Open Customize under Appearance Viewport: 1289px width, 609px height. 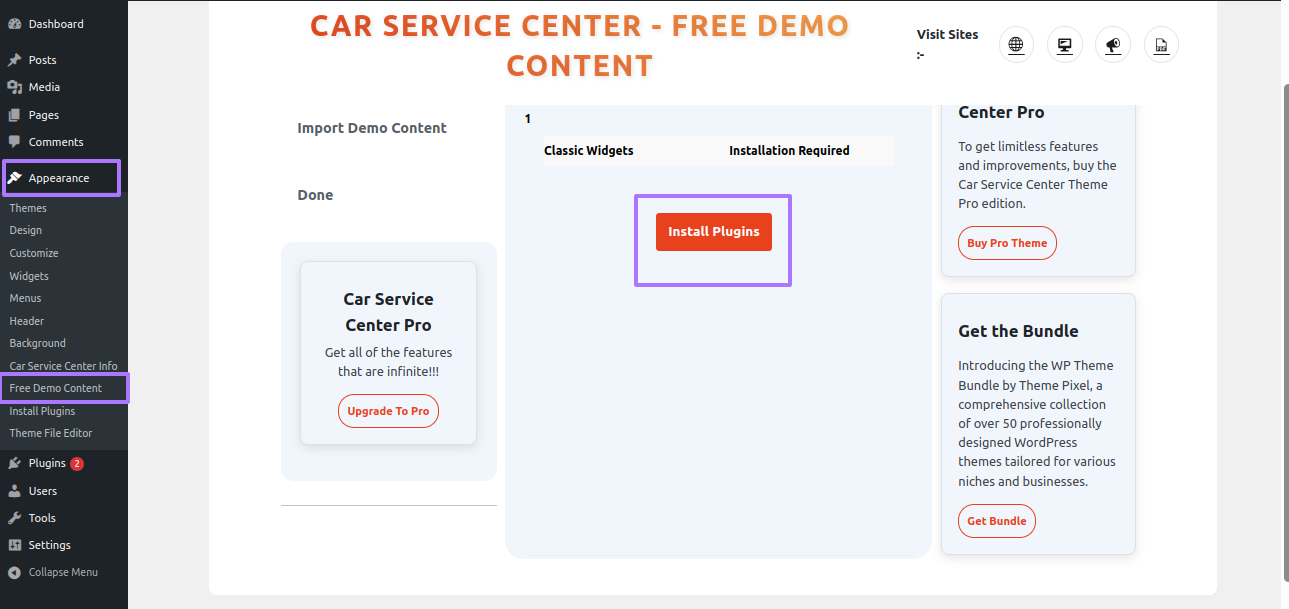tap(34, 253)
